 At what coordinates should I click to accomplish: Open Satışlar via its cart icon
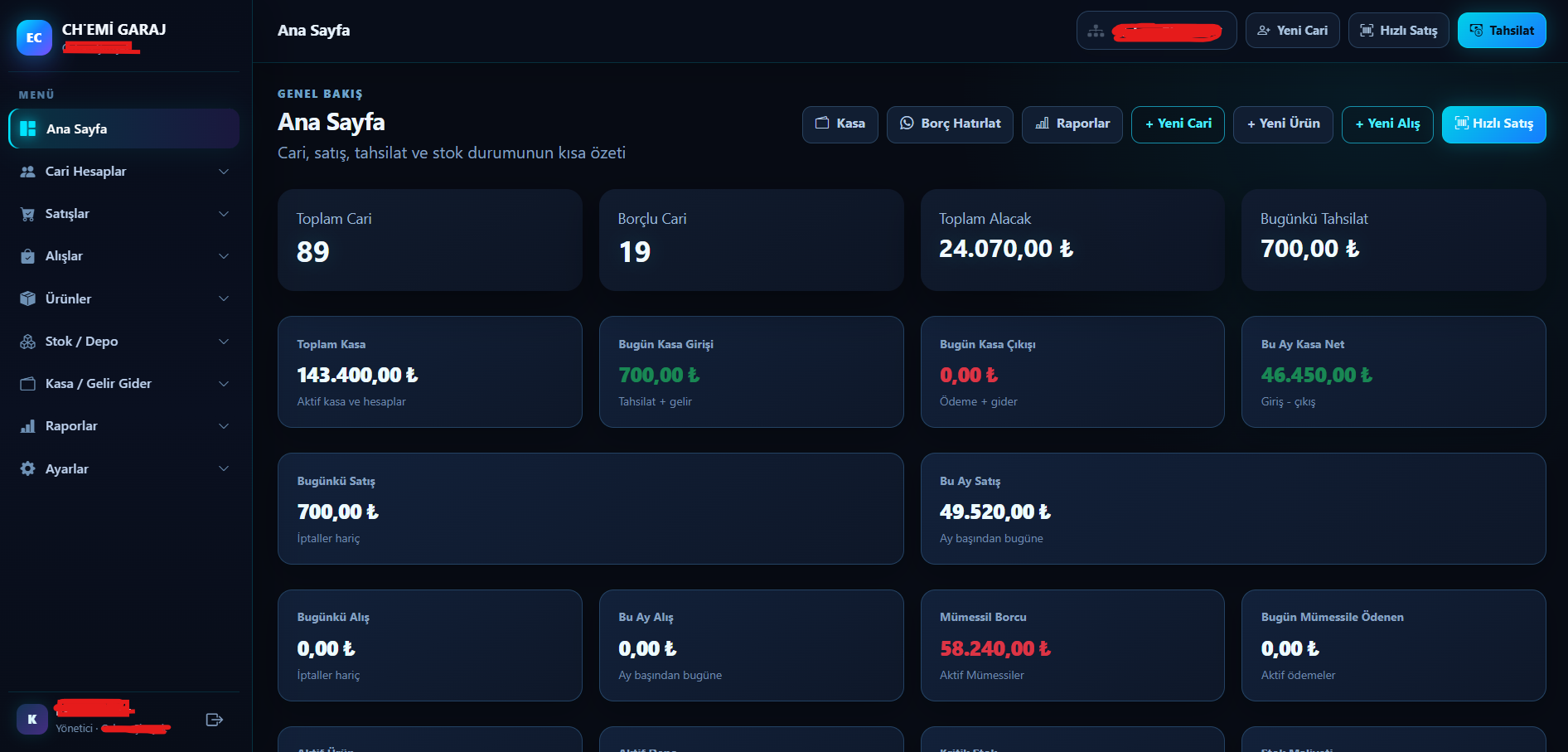27,214
